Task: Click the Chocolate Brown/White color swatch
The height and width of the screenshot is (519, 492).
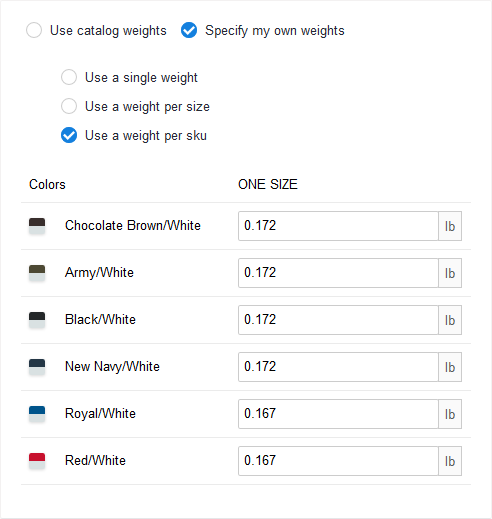Action: tap(37, 226)
